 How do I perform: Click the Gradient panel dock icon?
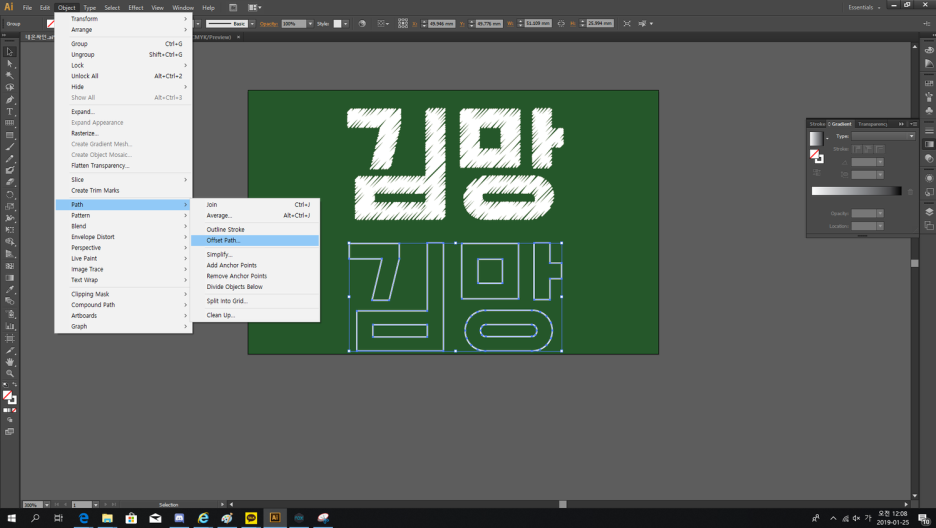click(929, 143)
